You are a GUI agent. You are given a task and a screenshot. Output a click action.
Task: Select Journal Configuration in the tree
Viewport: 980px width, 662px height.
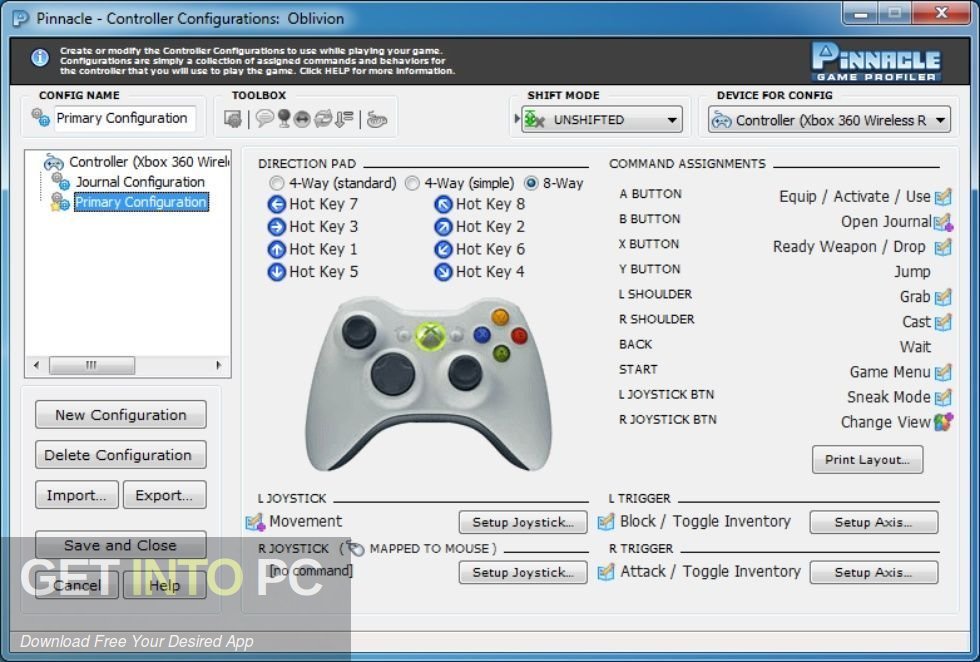coord(140,182)
